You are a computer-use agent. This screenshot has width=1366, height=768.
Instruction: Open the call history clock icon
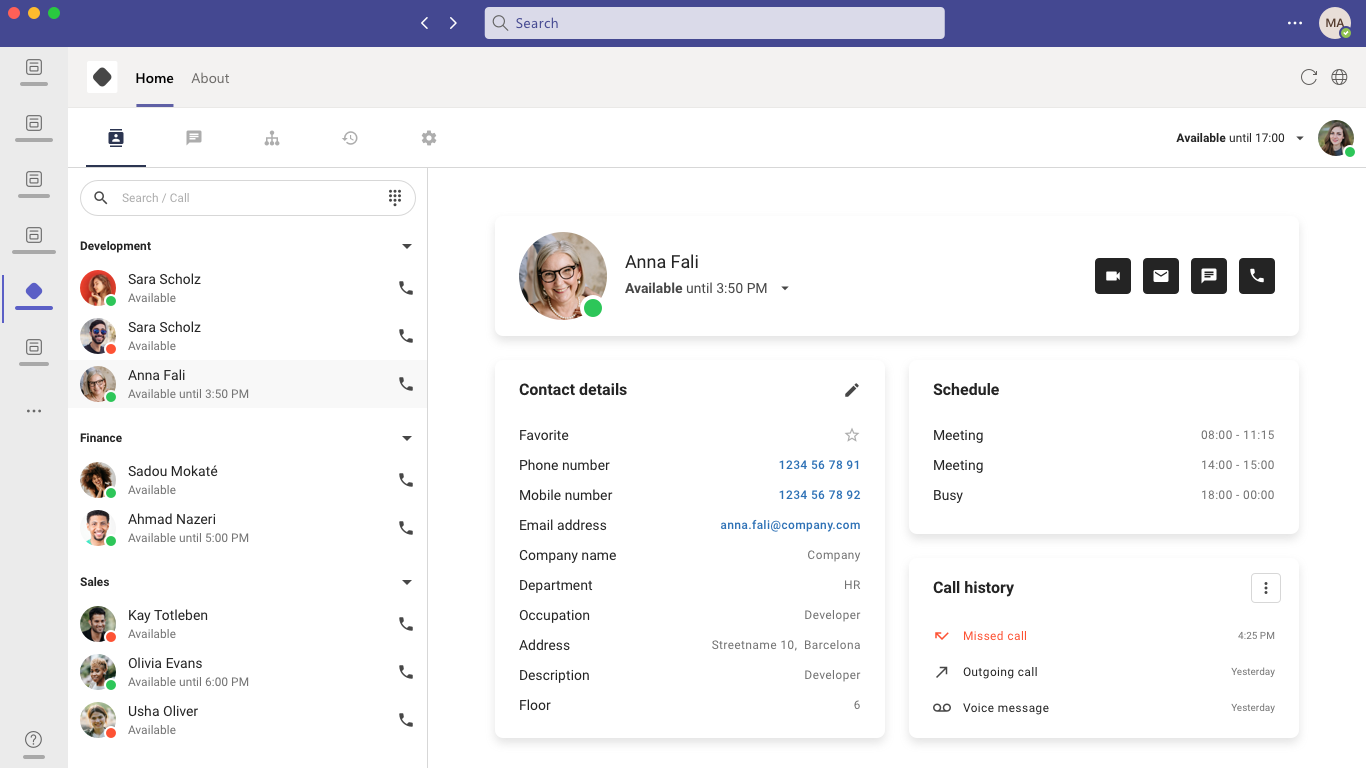click(350, 137)
